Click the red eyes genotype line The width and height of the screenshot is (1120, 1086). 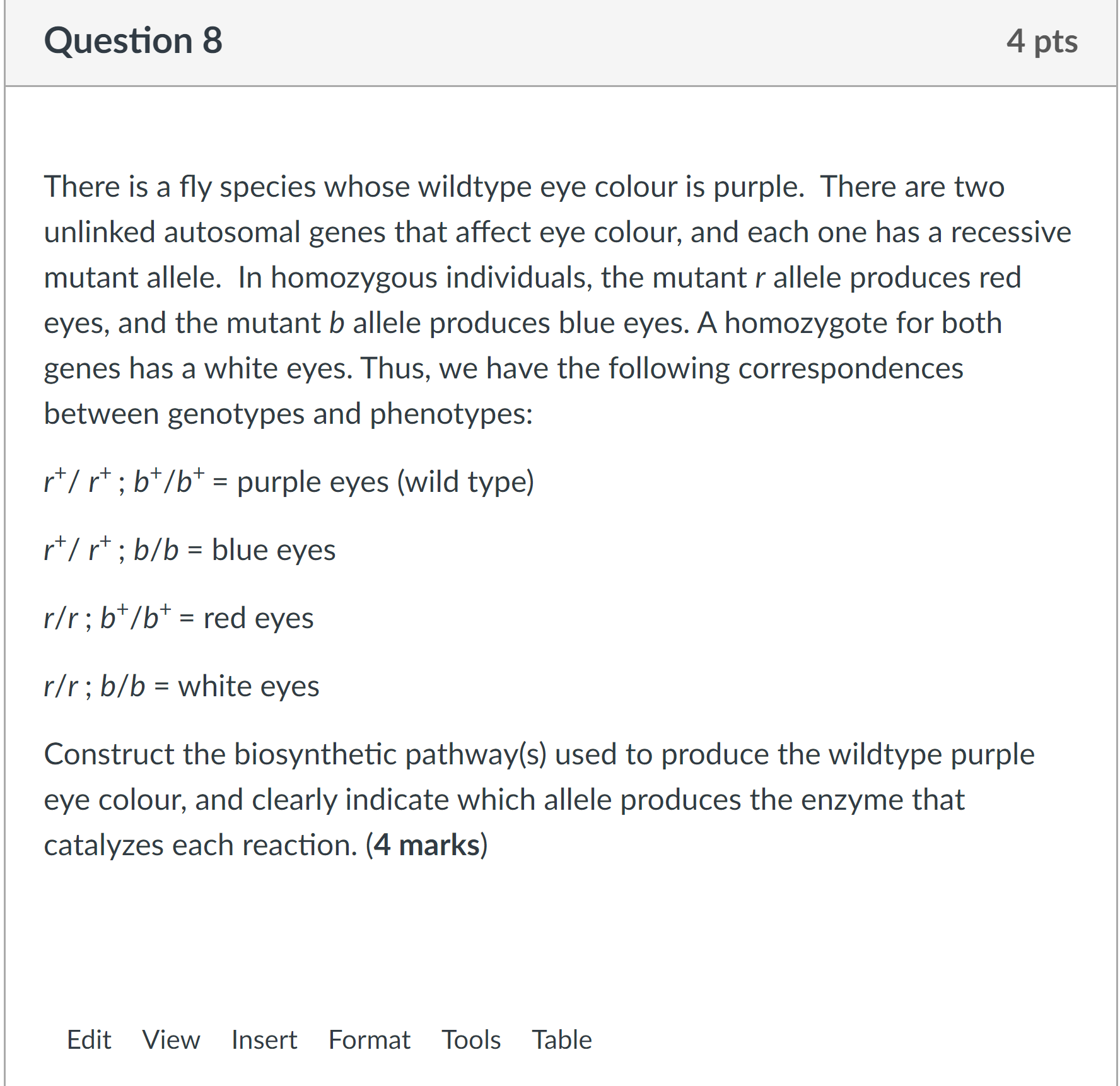pyautogui.click(x=178, y=618)
